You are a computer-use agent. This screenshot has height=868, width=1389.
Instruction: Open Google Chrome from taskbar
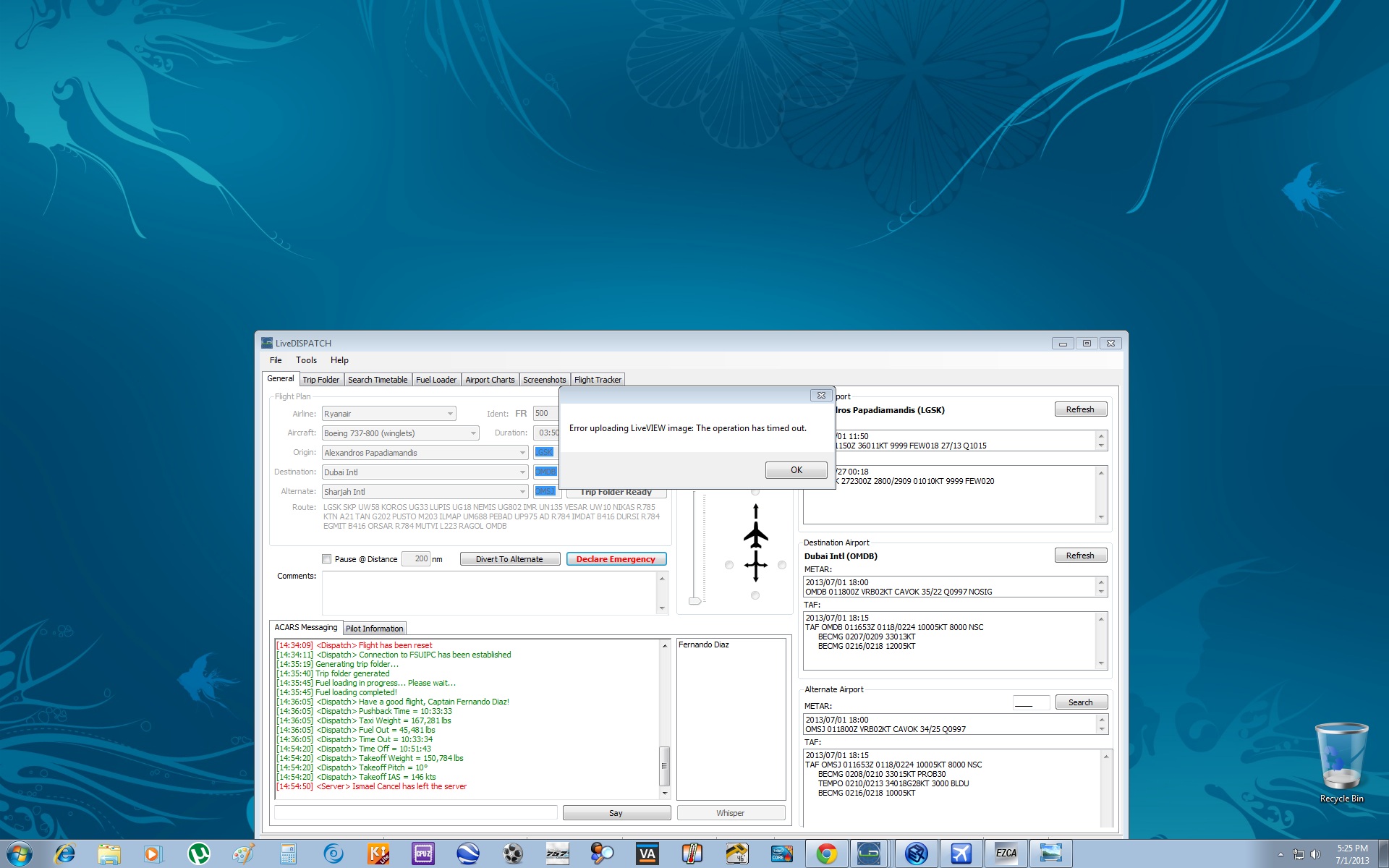tap(826, 854)
